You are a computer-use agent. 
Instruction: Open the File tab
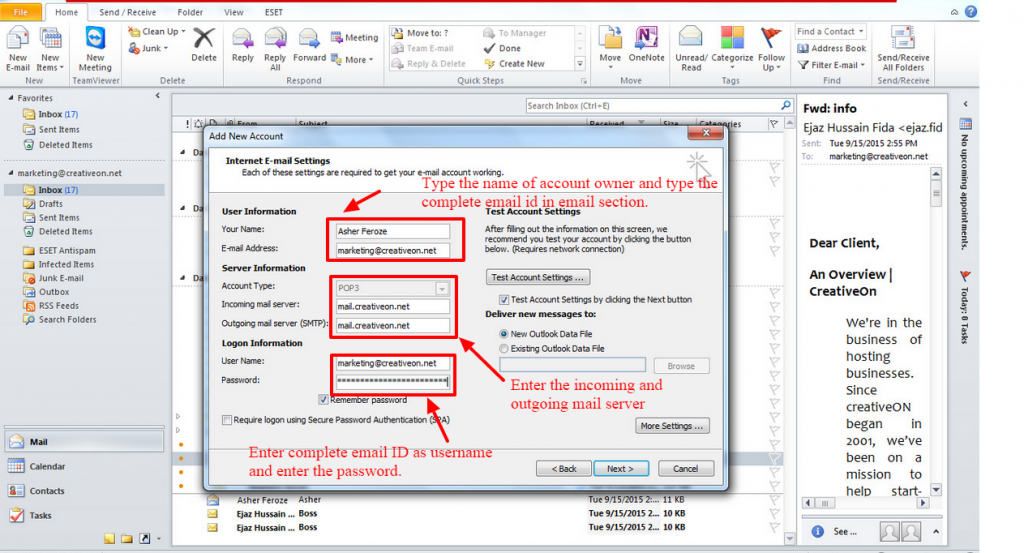point(21,12)
